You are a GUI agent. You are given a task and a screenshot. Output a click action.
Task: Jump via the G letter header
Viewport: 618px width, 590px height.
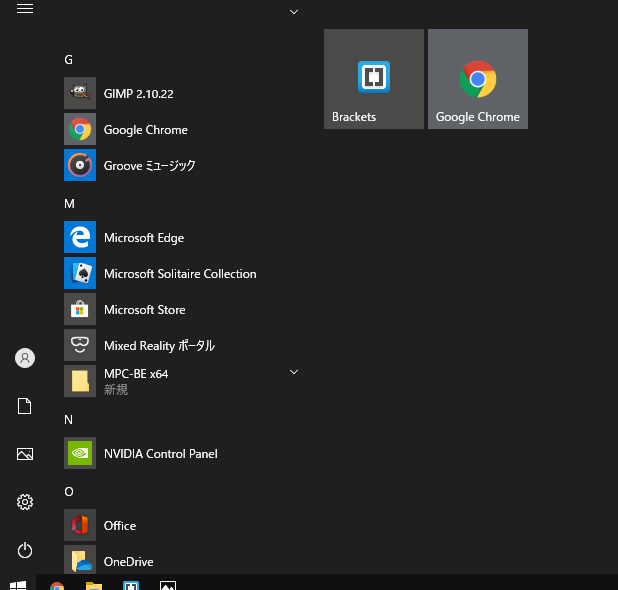69,60
